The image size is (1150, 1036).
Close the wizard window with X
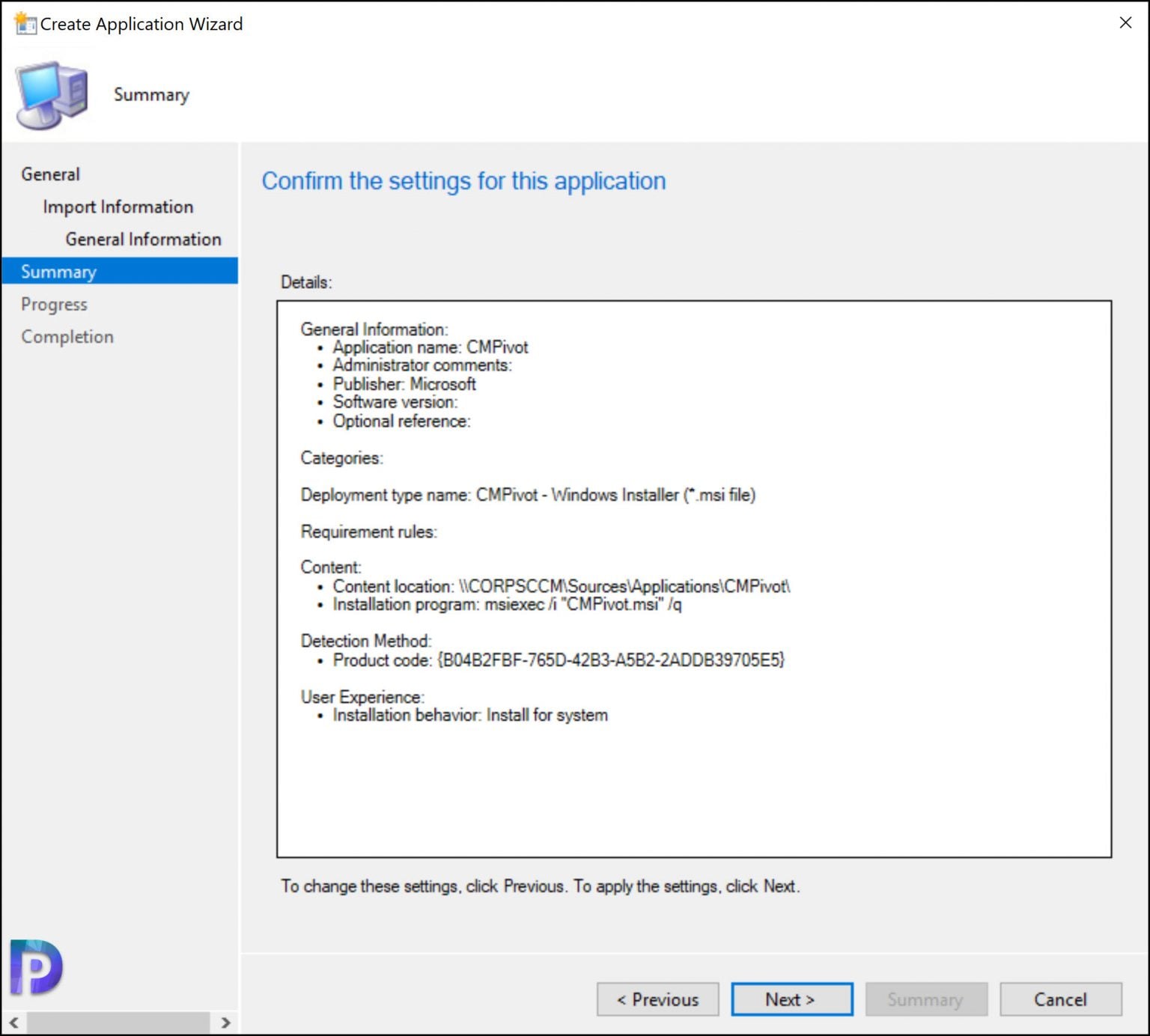point(1125,23)
